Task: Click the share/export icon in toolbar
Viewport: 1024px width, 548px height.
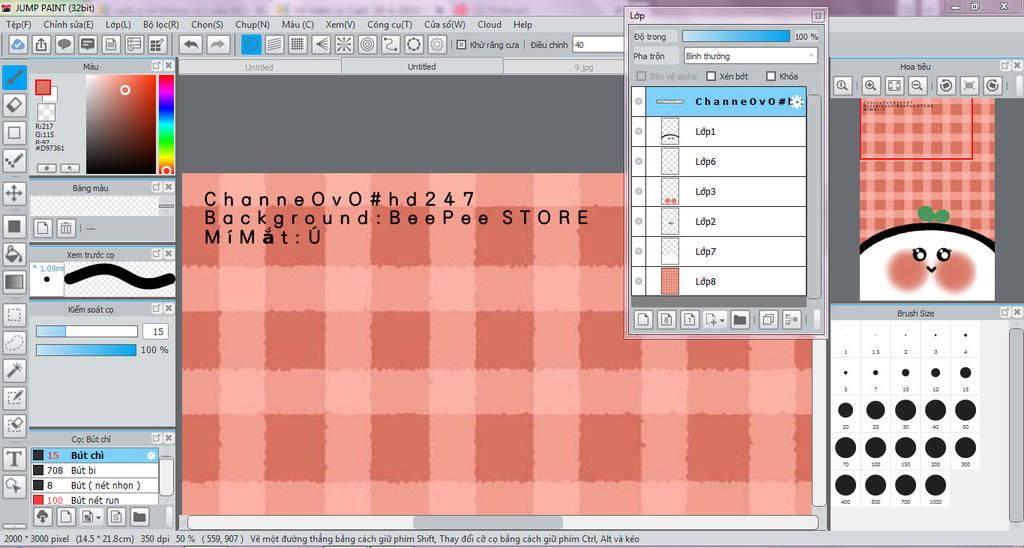Action: [x=41, y=44]
